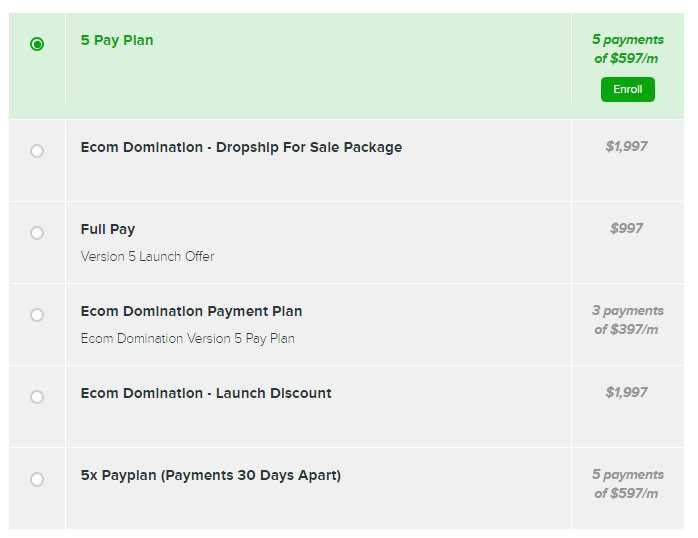This screenshot has height=538, width=698.
Task: Click the "5 Pay Plan" title text
Action: pos(117,41)
